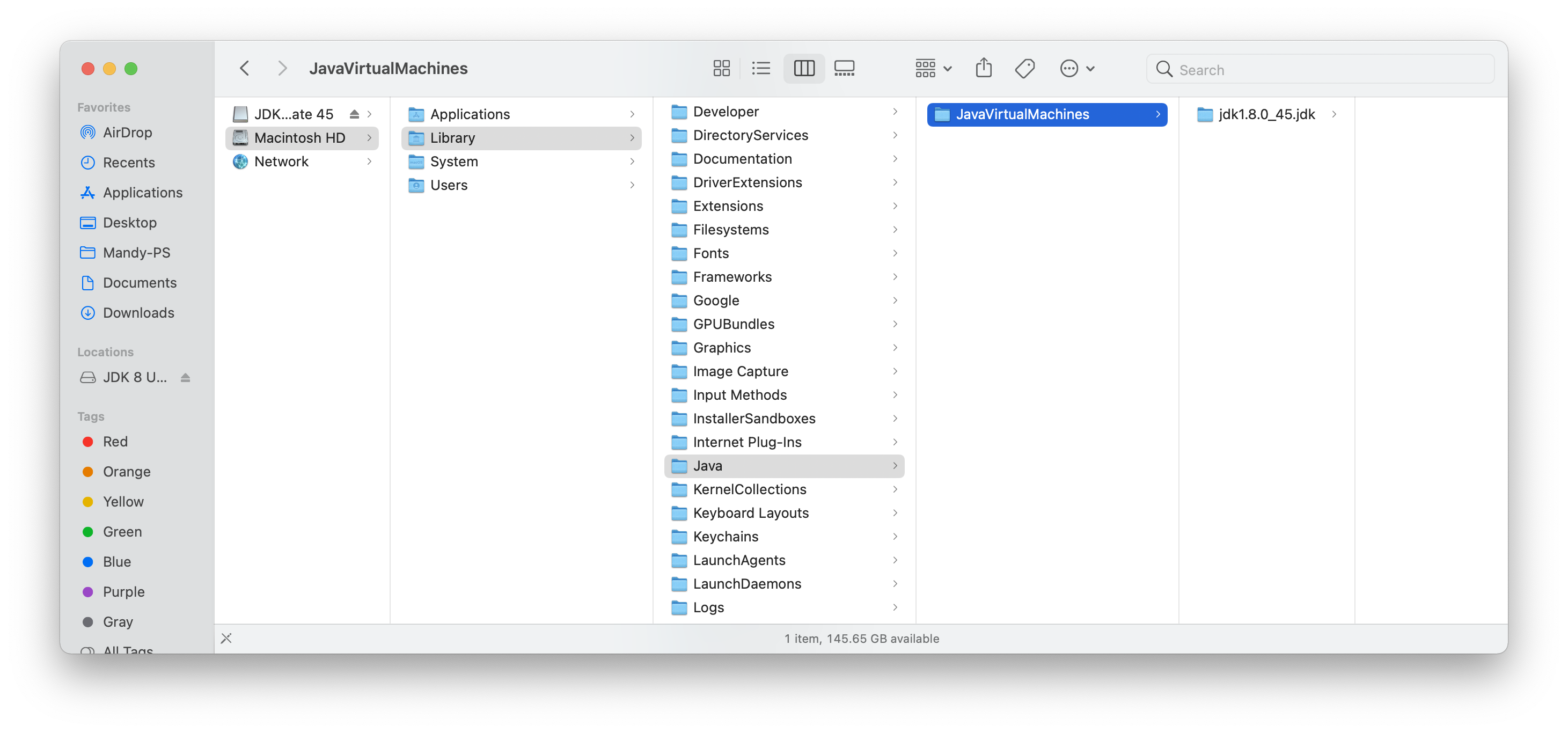The image size is (1568, 733).
Task: Select the Filesystems folder
Action: pos(784,230)
